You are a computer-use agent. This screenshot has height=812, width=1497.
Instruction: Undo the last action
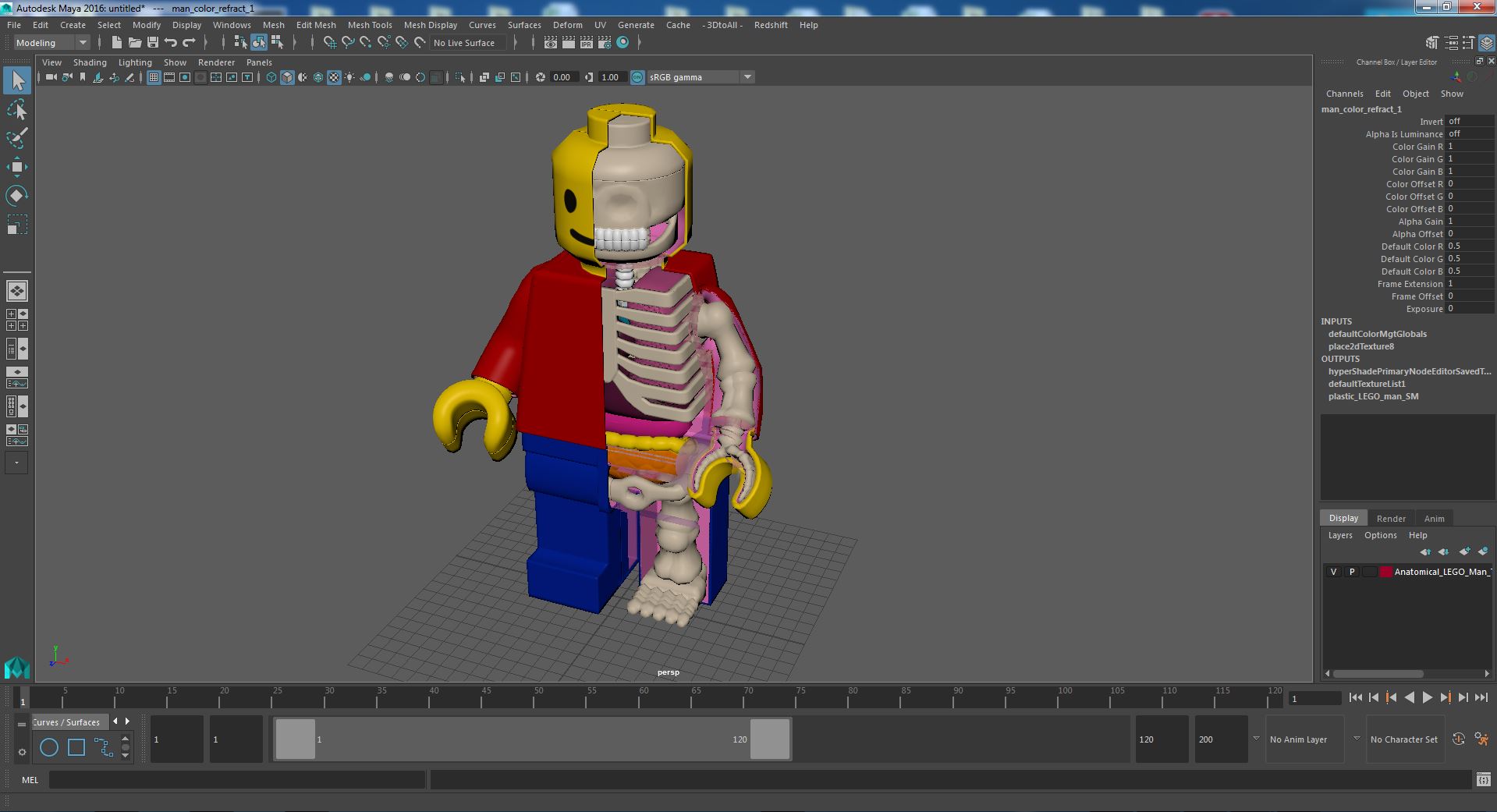[x=171, y=43]
